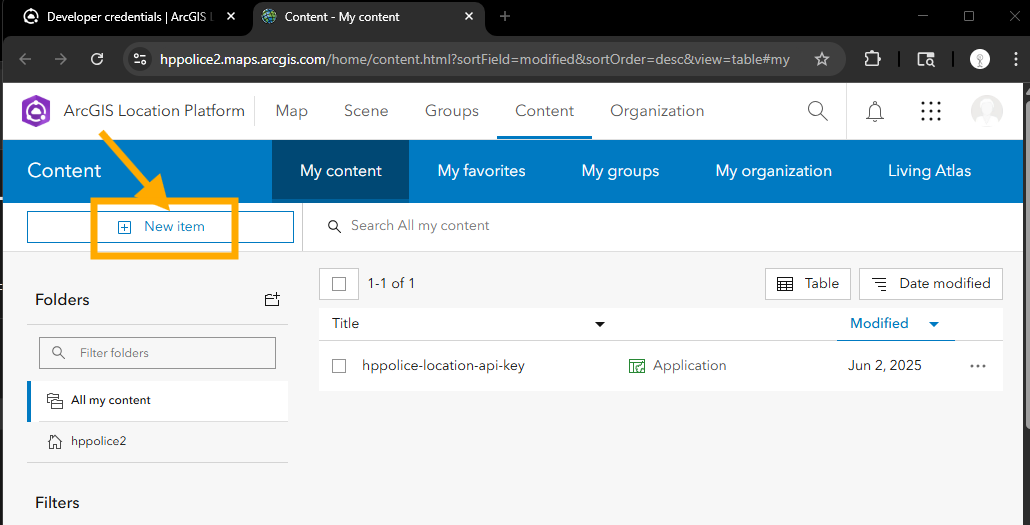Click the tab search icon in the browser toolbar
The height and width of the screenshot is (525, 1030).
point(926,59)
